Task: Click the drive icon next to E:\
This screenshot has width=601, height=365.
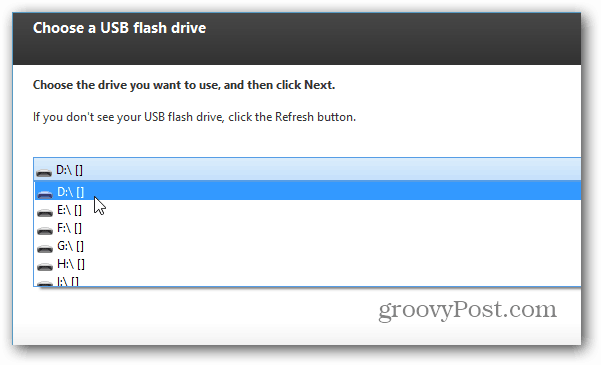Action: [x=45, y=212]
